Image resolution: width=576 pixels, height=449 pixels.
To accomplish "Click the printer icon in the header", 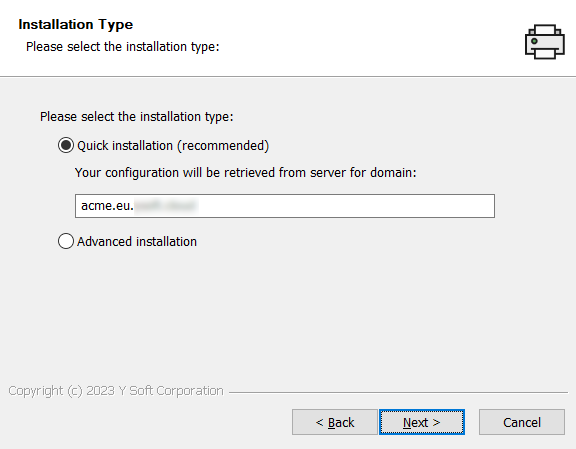I will [545, 42].
